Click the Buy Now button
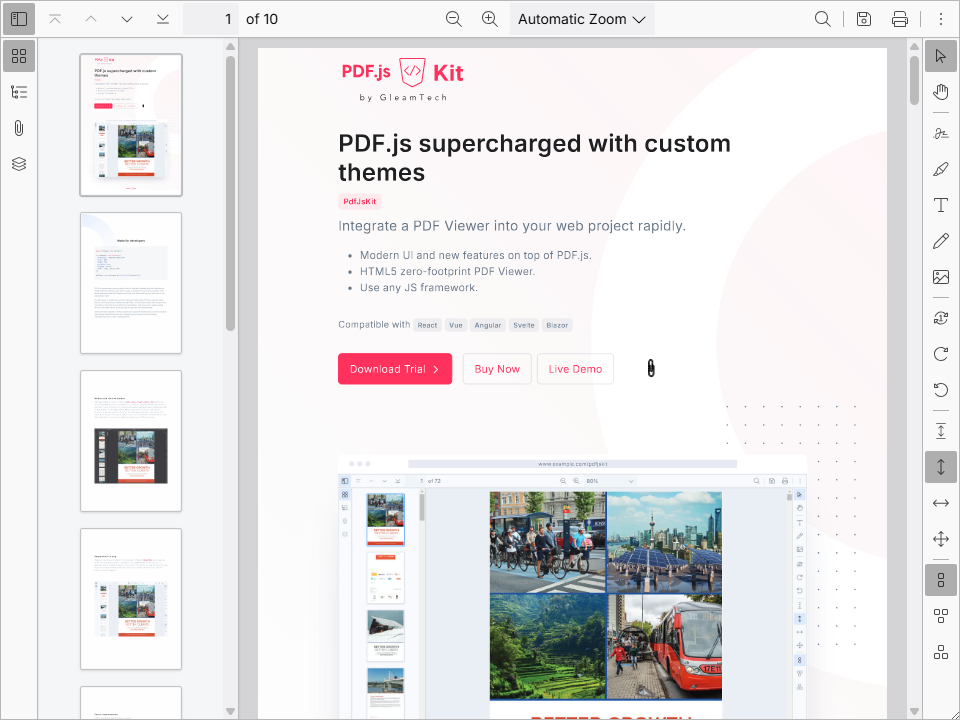The height and width of the screenshot is (720, 960). (497, 369)
